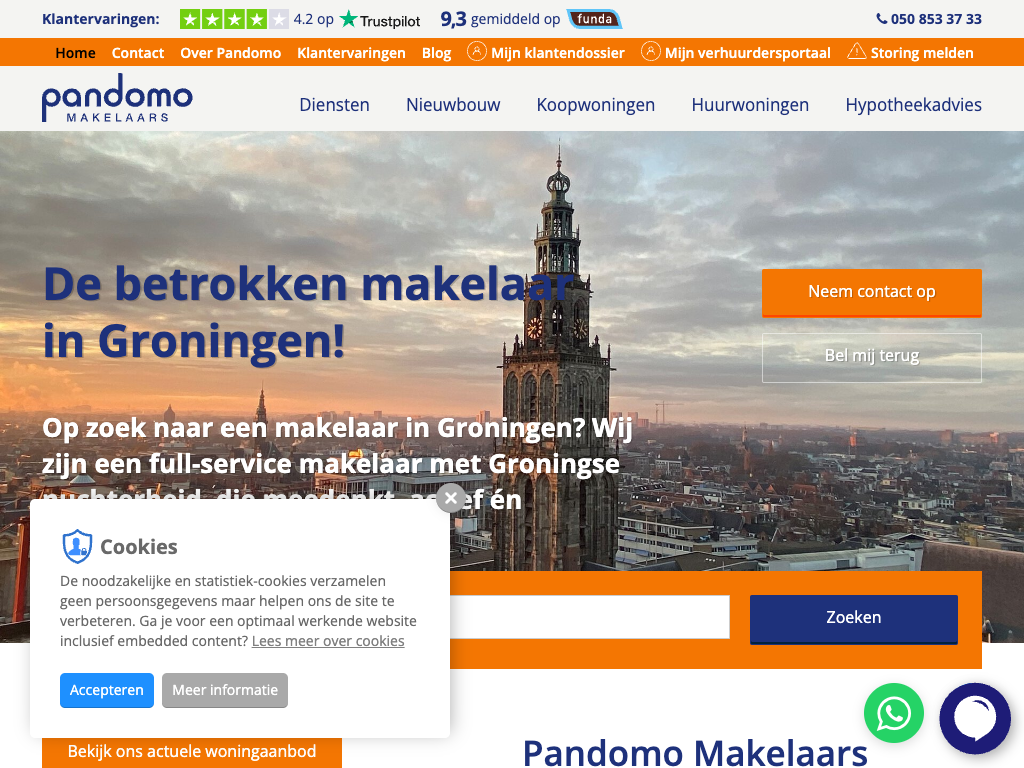The height and width of the screenshot is (768, 1024).
Task: Click the Pandomo Makelaars logo
Action: pyautogui.click(x=117, y=99)
